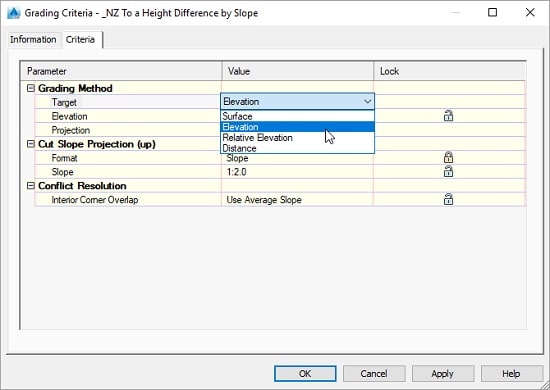
Task: Click the Civil 3D app icon in title bar
Action: (14, 13)
